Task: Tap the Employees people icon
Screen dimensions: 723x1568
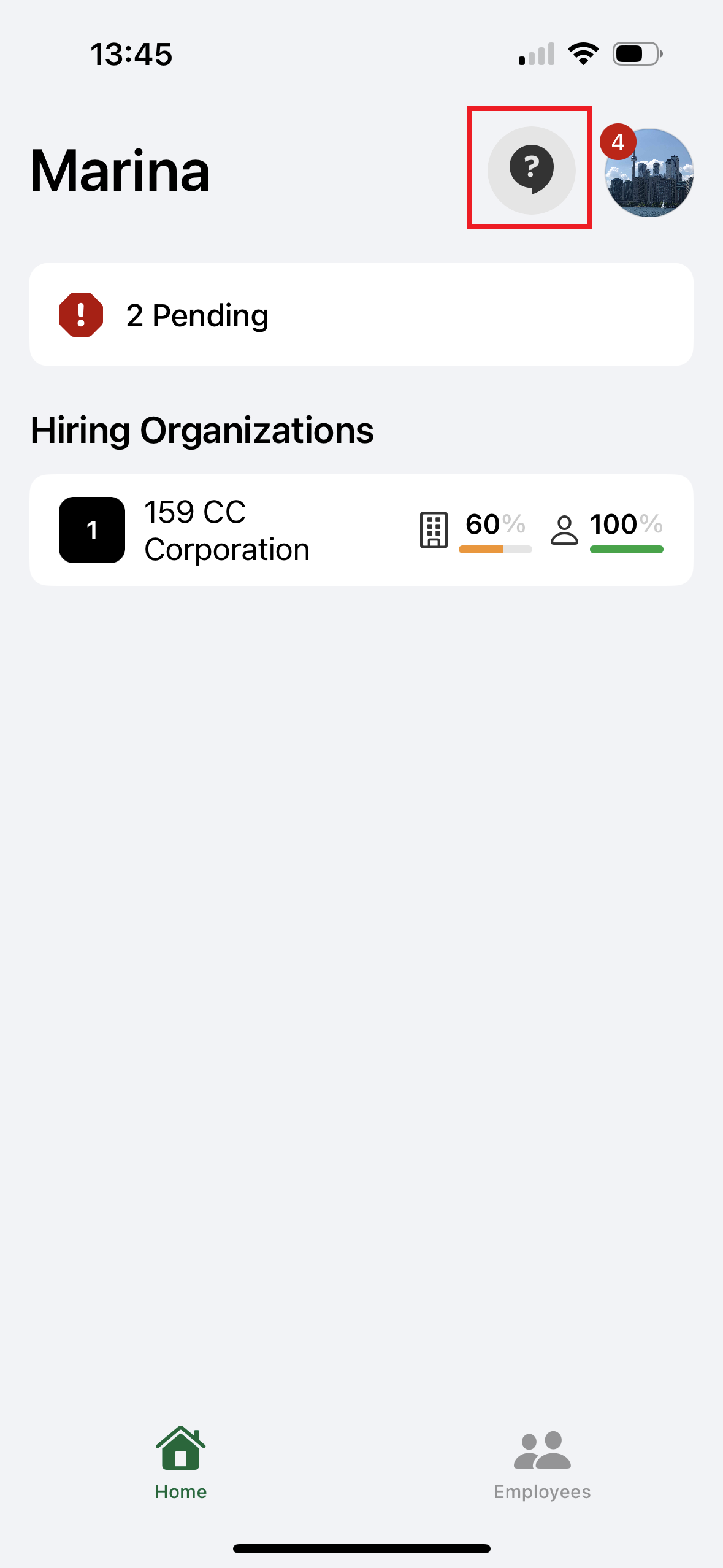Action: [542, 1451]
